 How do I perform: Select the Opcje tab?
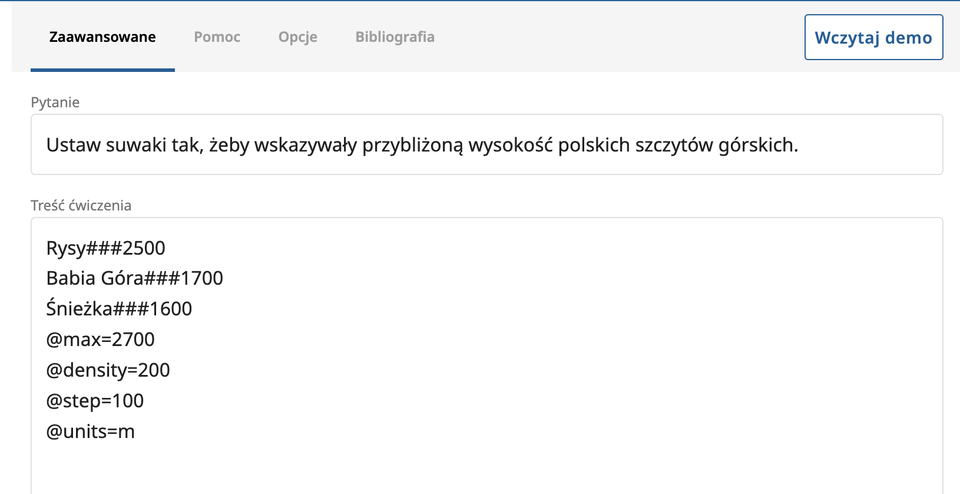(x=298, y=37)
